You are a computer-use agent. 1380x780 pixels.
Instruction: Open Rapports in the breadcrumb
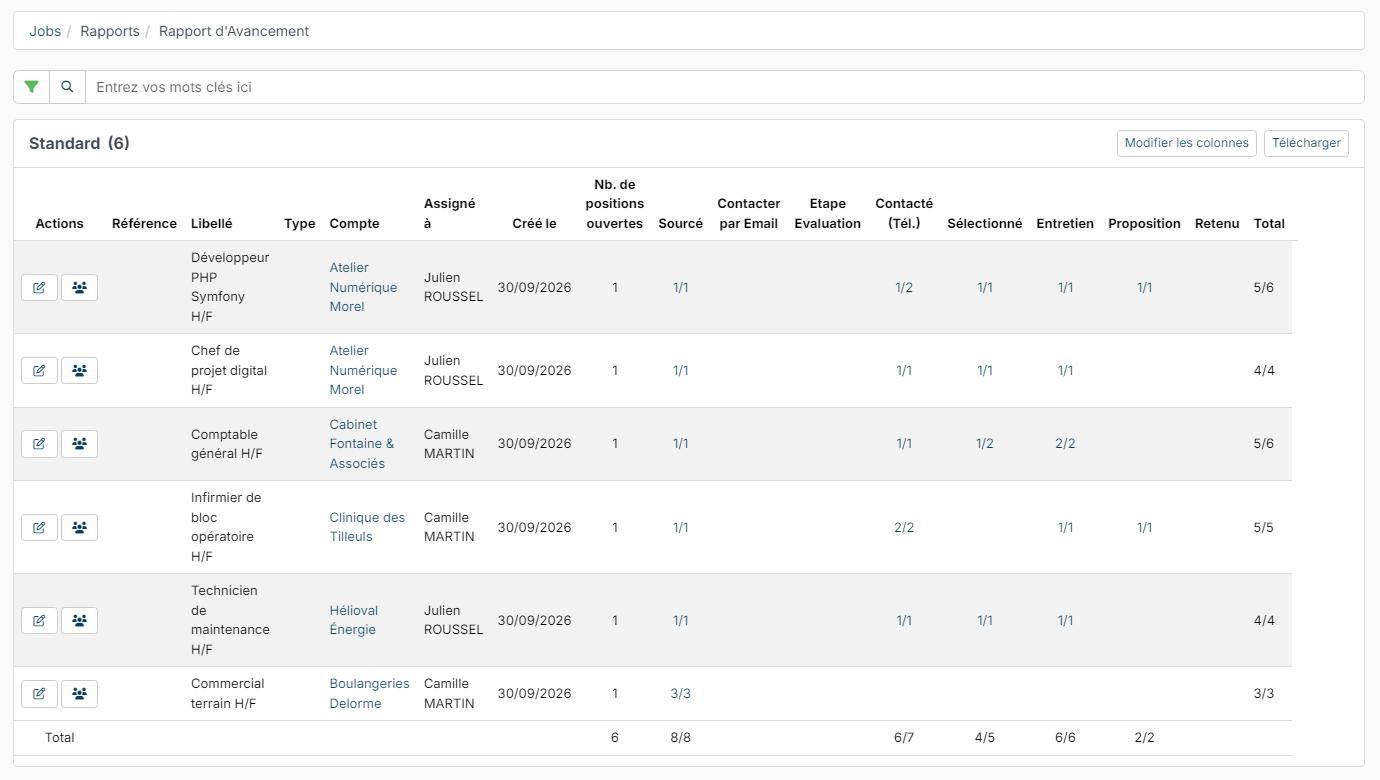(110, 31)
